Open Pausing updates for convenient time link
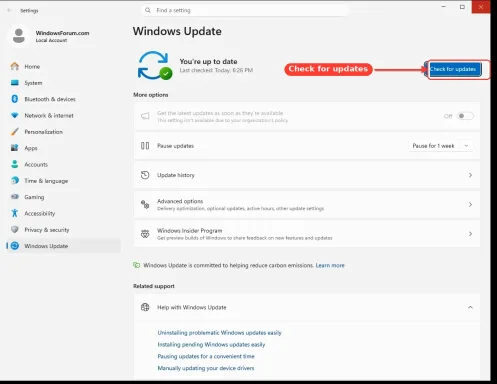 click(x=206, y=356)
